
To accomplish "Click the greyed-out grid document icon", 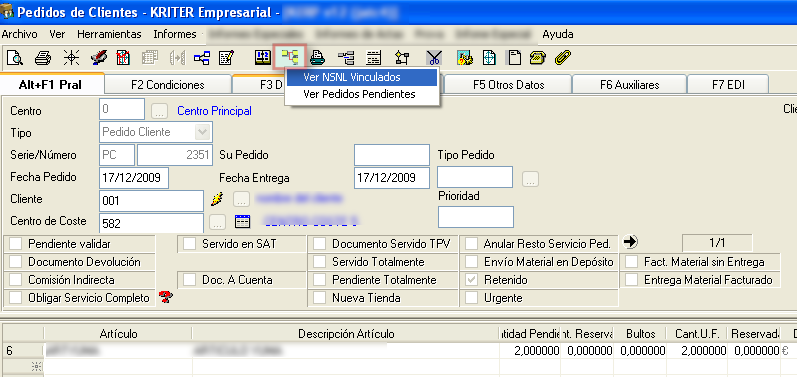I will coord(150,57).
